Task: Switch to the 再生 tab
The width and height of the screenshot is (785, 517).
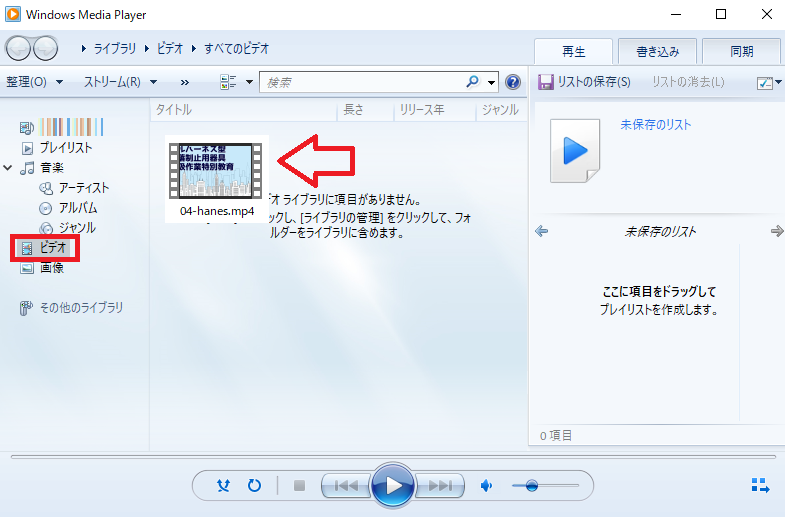Action: (574, 52)
